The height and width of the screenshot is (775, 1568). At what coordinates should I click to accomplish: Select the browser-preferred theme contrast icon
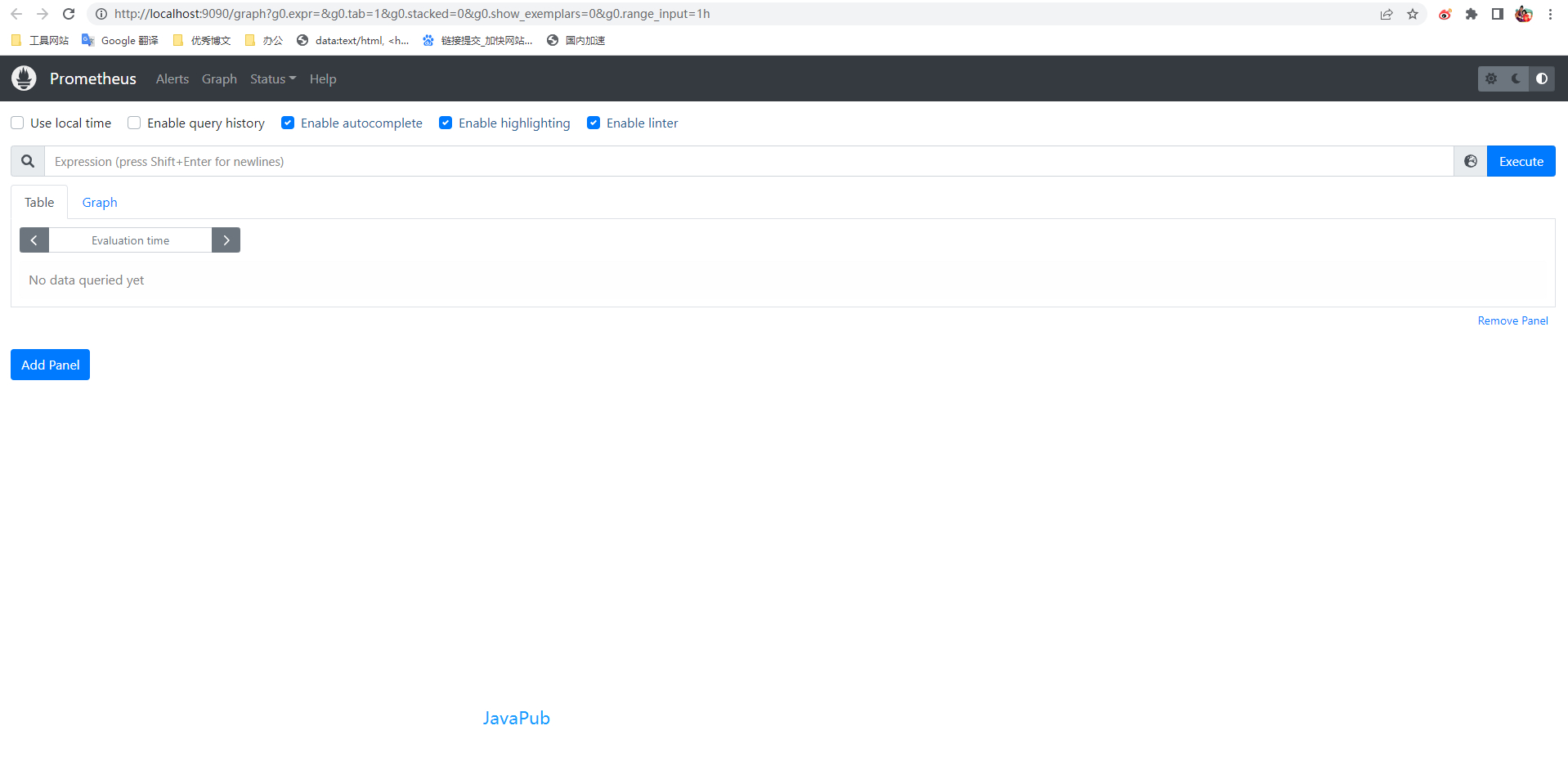pyautogui.click(x=1542, y=78)
